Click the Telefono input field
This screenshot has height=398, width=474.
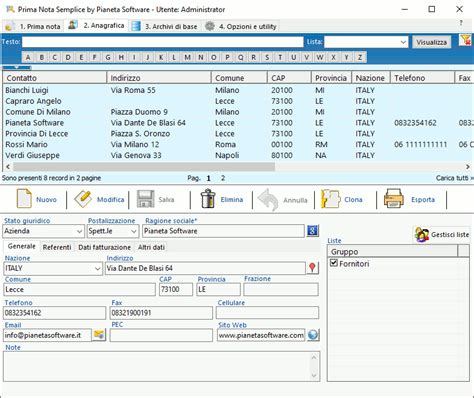pyautogui.click(x=55, y=313)
